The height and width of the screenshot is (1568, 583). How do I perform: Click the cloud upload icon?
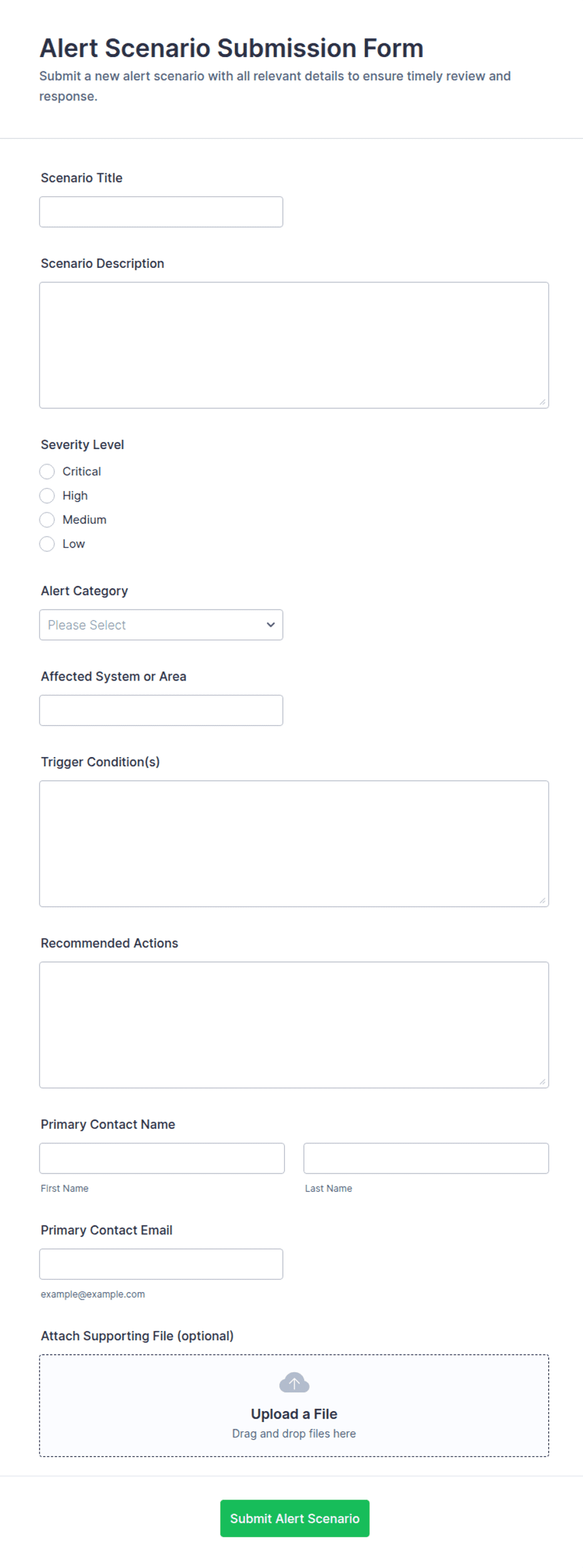click(x=294, y=1382)
